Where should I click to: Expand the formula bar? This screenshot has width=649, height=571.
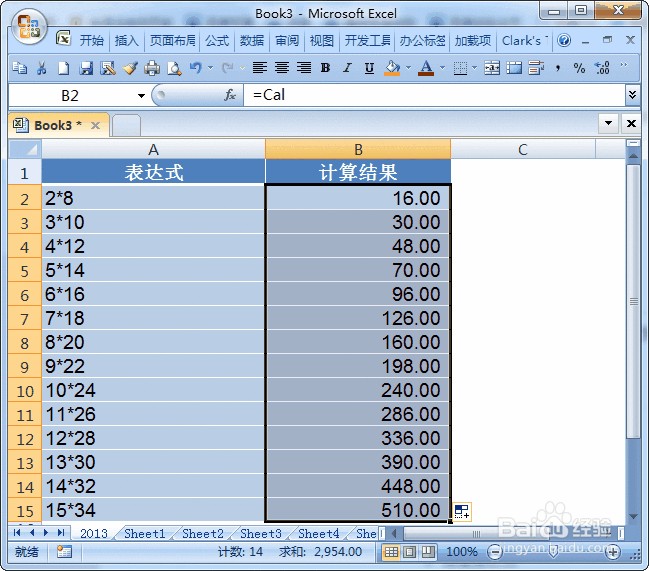[632, 95]
